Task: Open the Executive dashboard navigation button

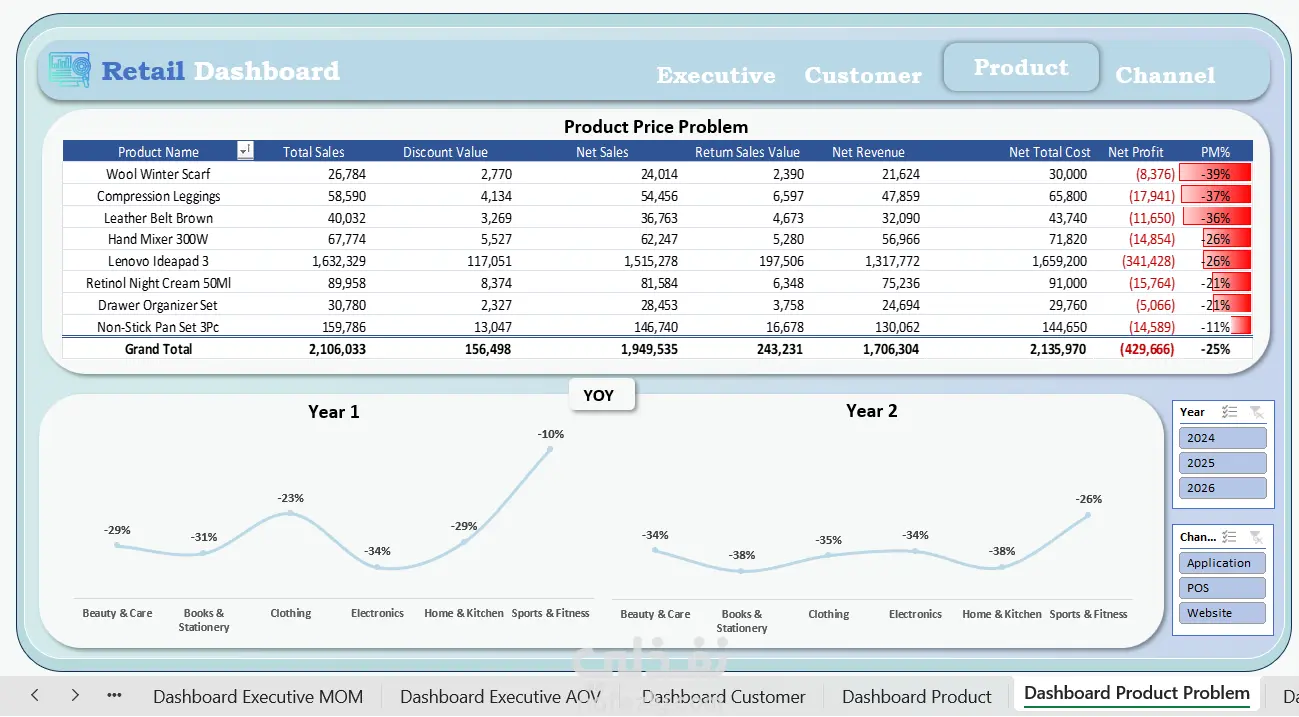Action: point(716,76)
